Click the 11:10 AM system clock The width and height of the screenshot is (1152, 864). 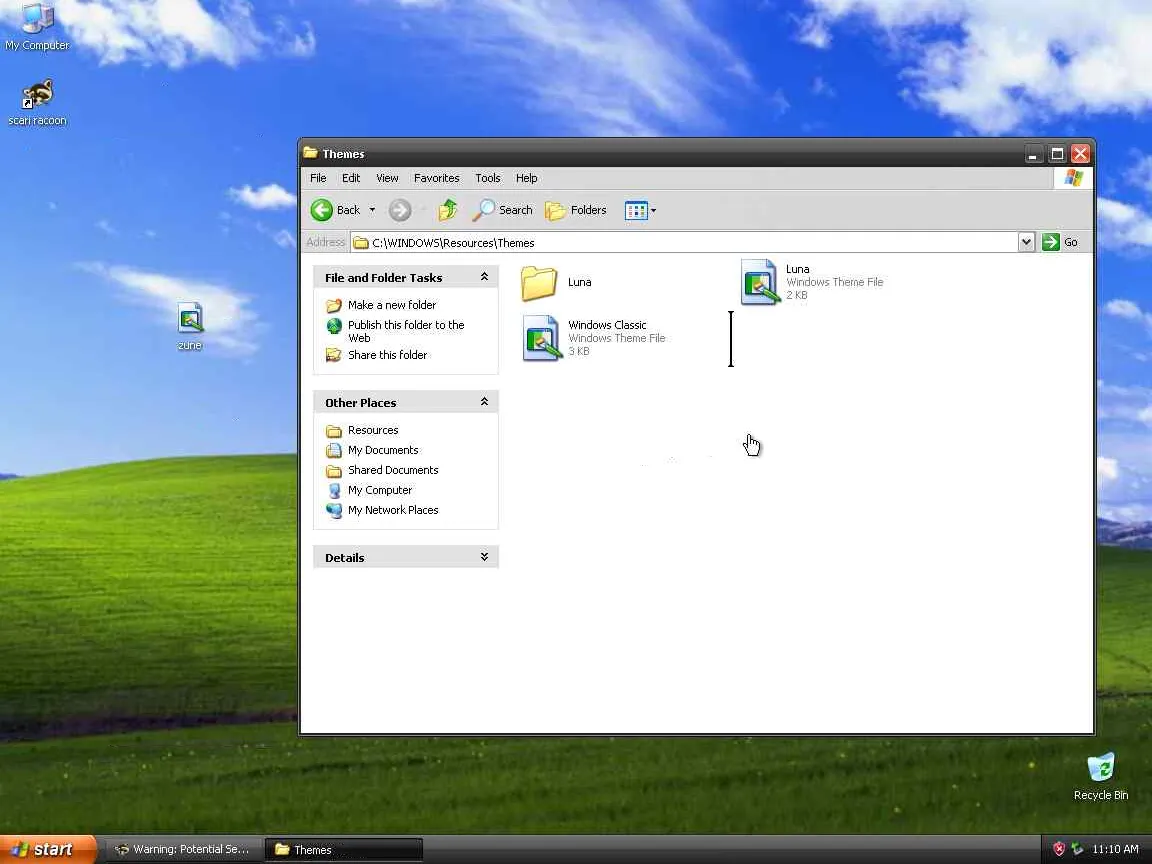pos(1115,849)
